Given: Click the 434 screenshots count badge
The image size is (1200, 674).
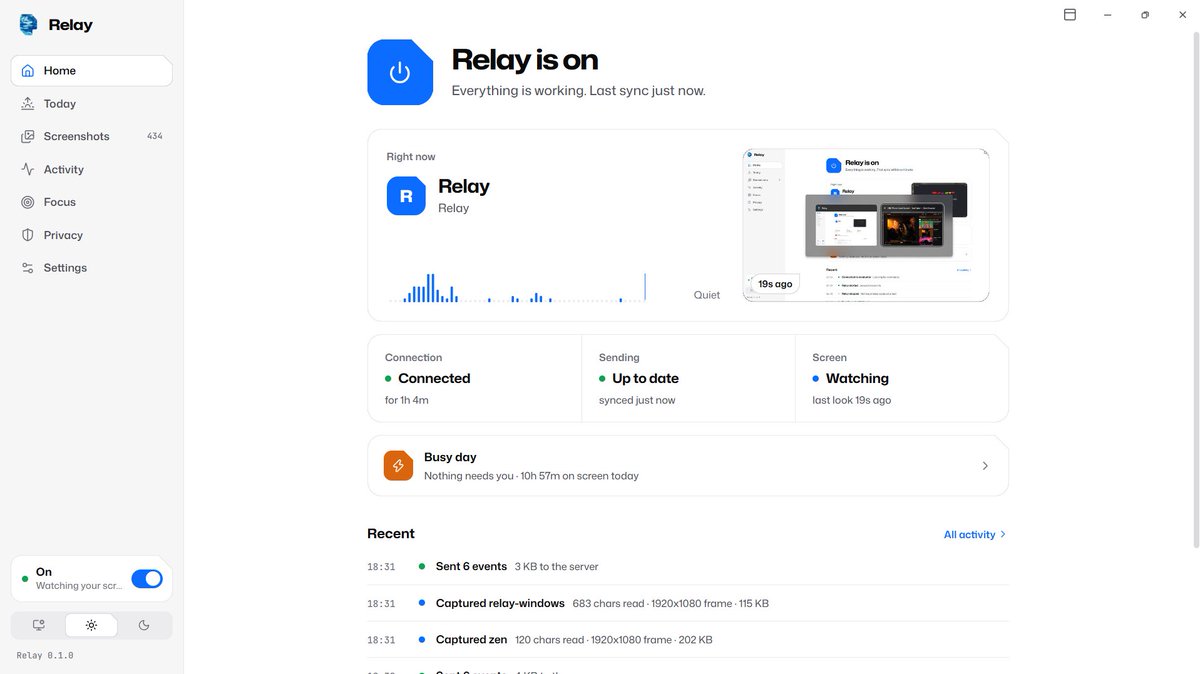Looking at the screenshot, I should click(154, 136).
